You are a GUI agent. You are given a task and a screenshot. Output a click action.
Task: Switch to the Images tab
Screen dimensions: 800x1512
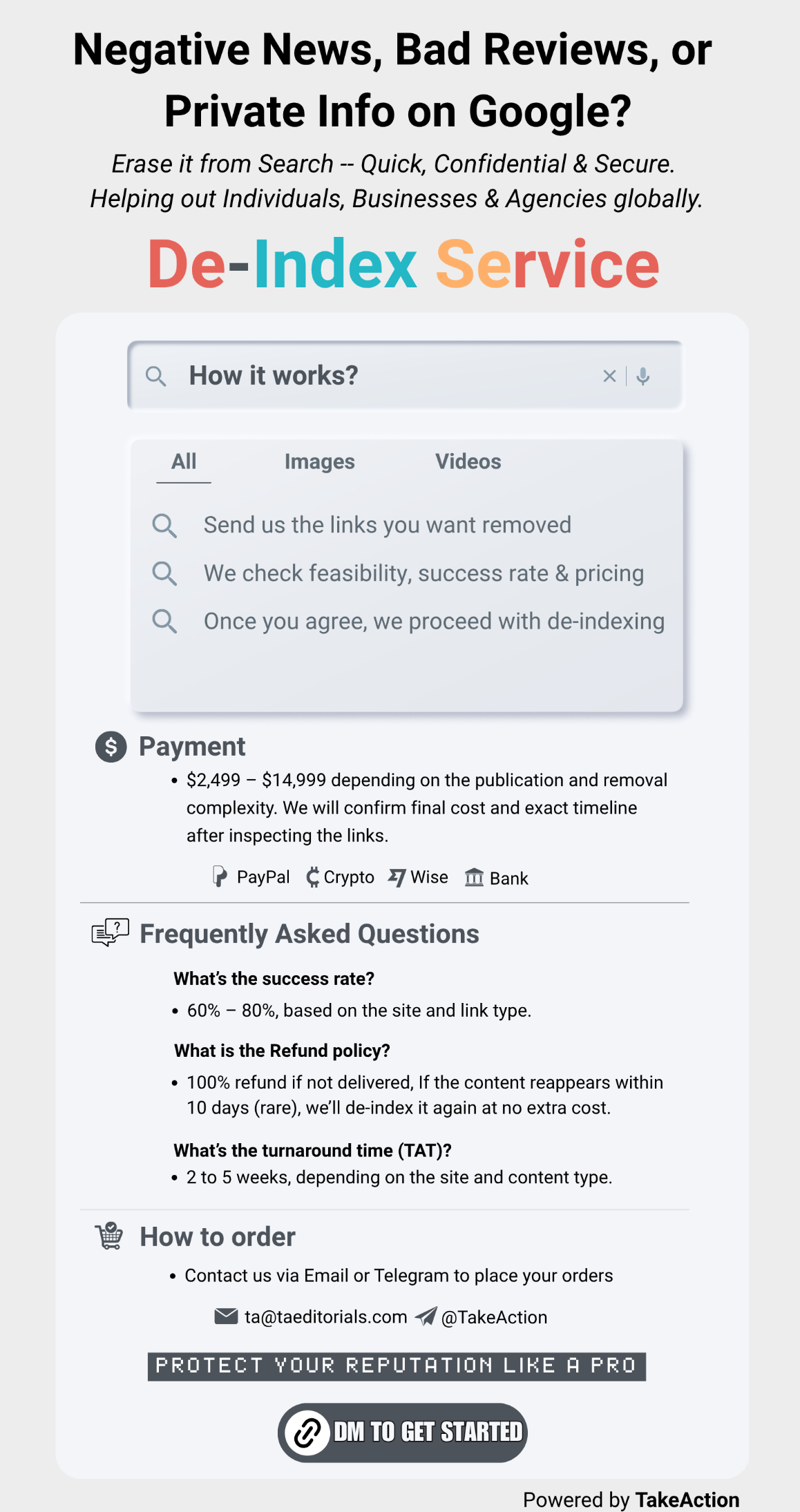[x=320, y=461]
